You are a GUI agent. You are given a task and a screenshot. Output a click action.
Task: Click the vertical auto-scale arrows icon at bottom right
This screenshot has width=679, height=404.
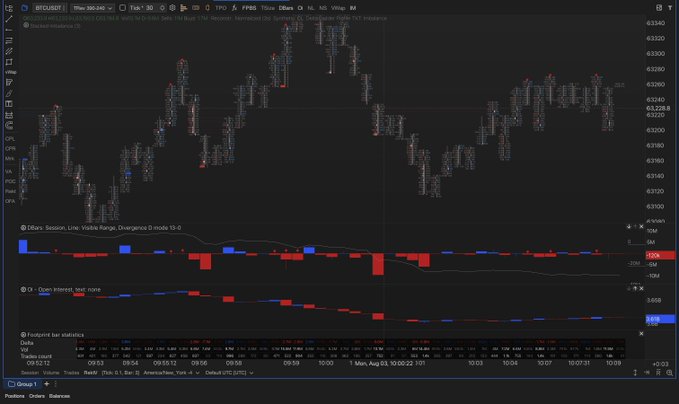click(635, 372)
